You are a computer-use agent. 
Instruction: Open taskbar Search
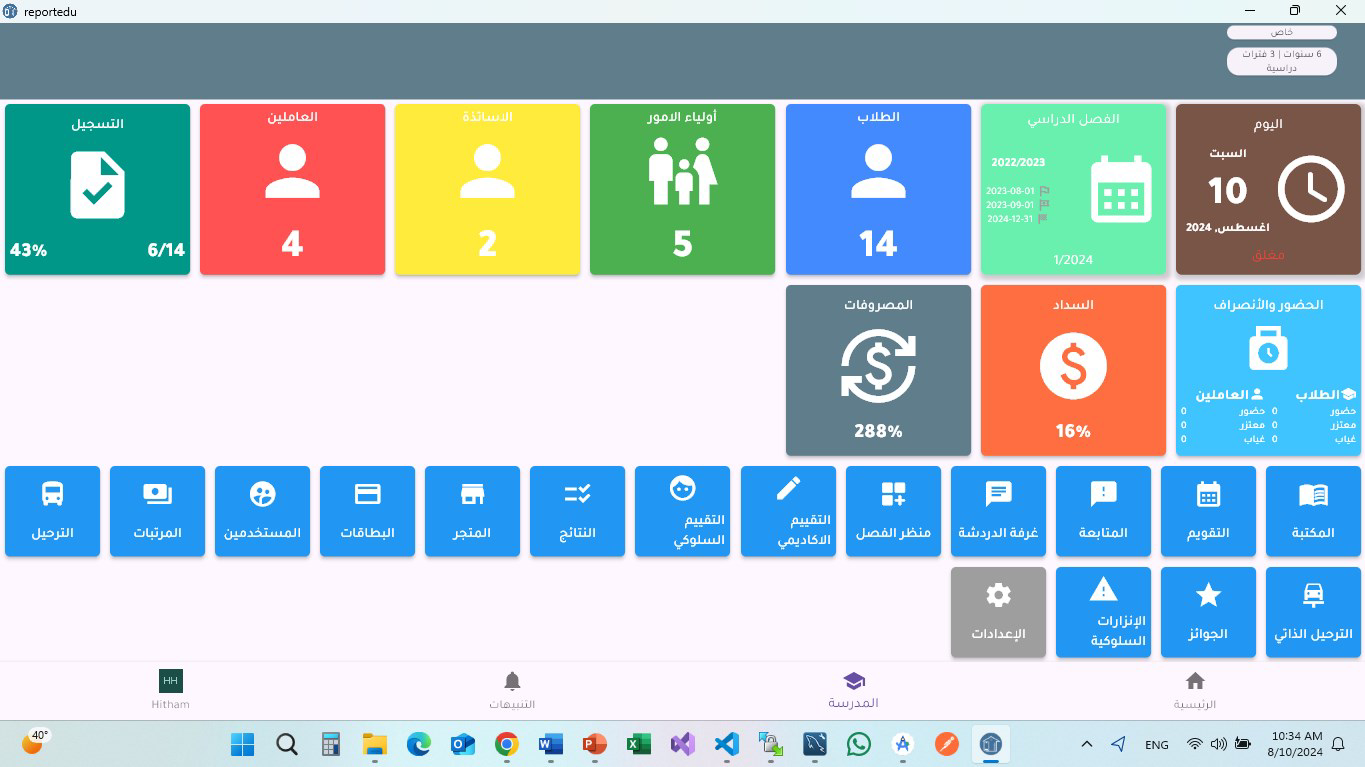(x=286, y=744)
